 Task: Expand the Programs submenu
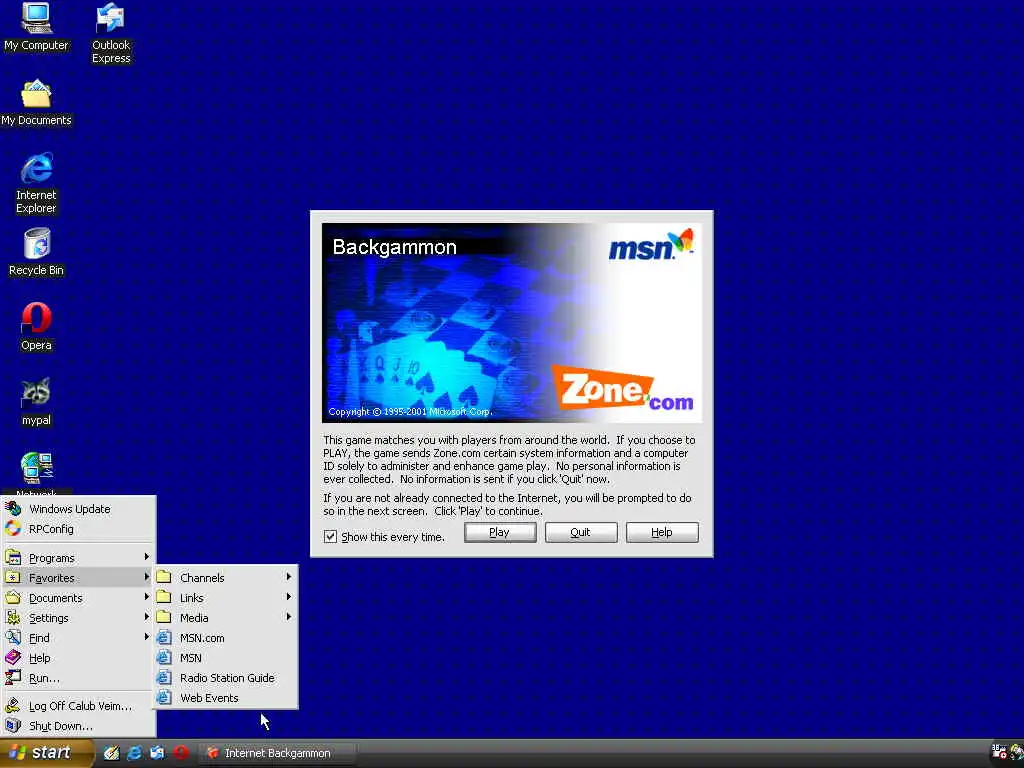(x=78, y=558)
